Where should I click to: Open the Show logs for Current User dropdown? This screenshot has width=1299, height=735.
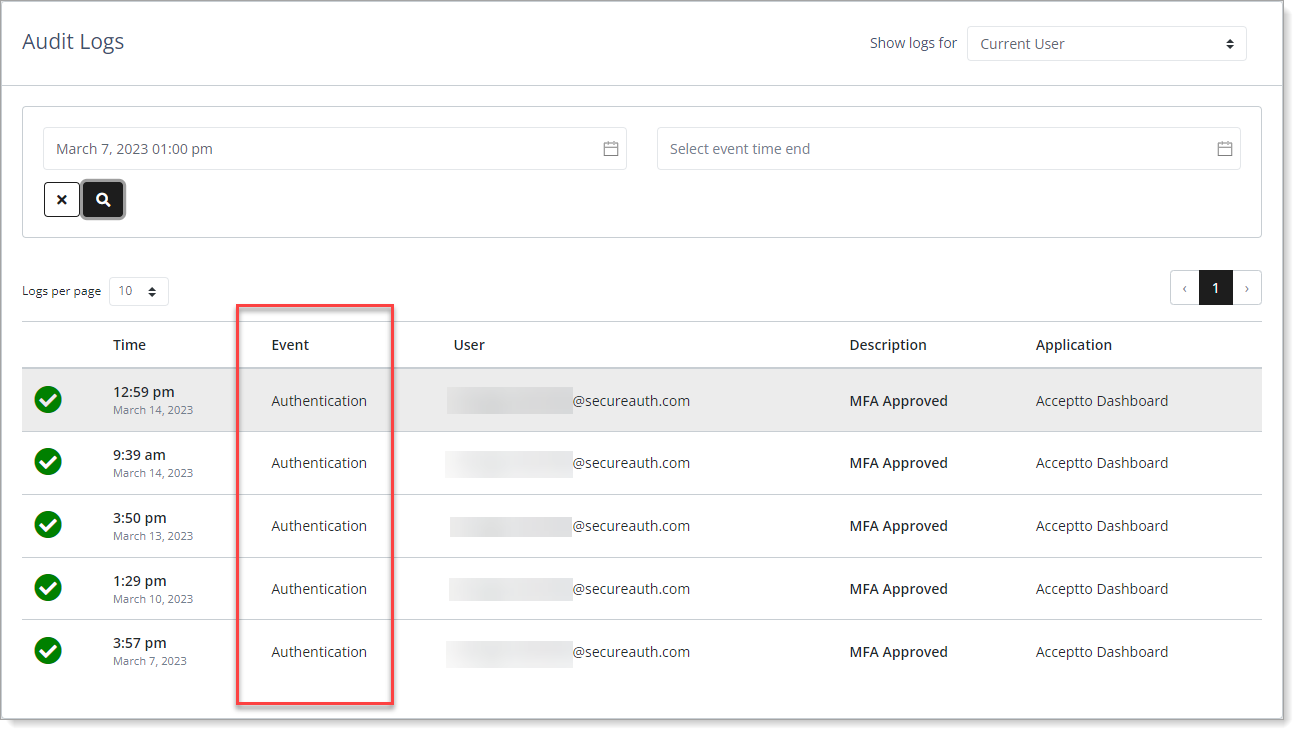point(1107,44)
